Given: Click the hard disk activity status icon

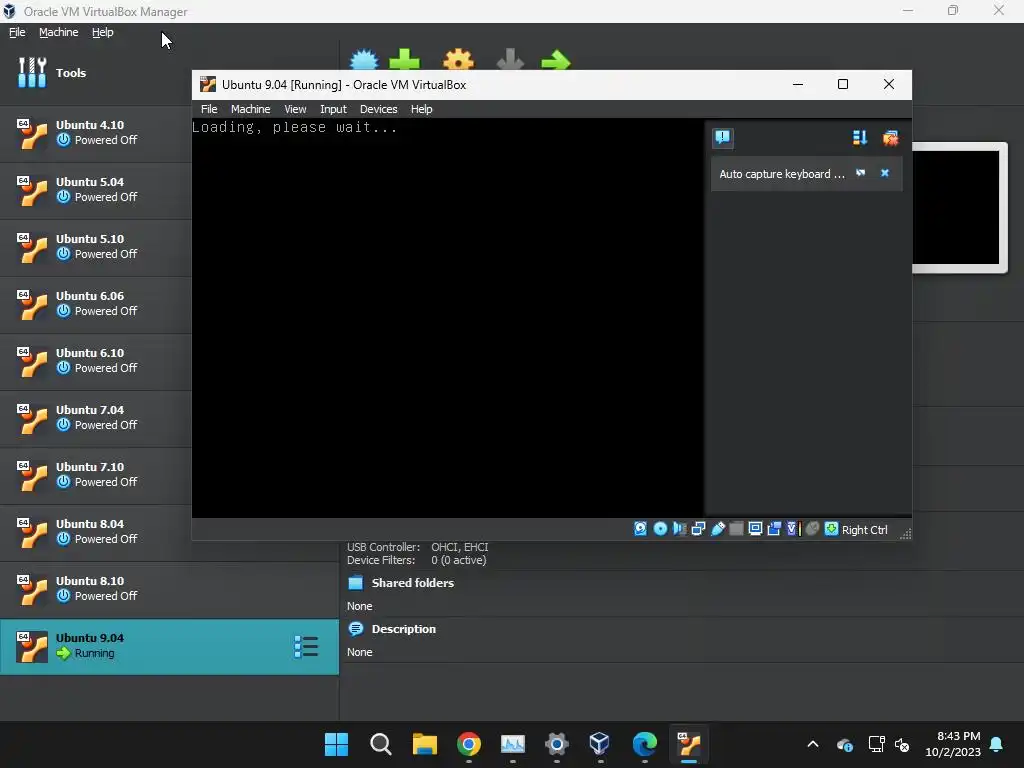Looking at the screenshot, I should 641,529.
